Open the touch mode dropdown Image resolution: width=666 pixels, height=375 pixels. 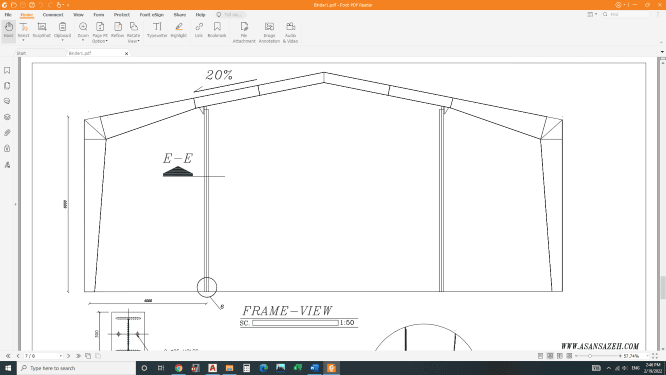pos(60,5)
